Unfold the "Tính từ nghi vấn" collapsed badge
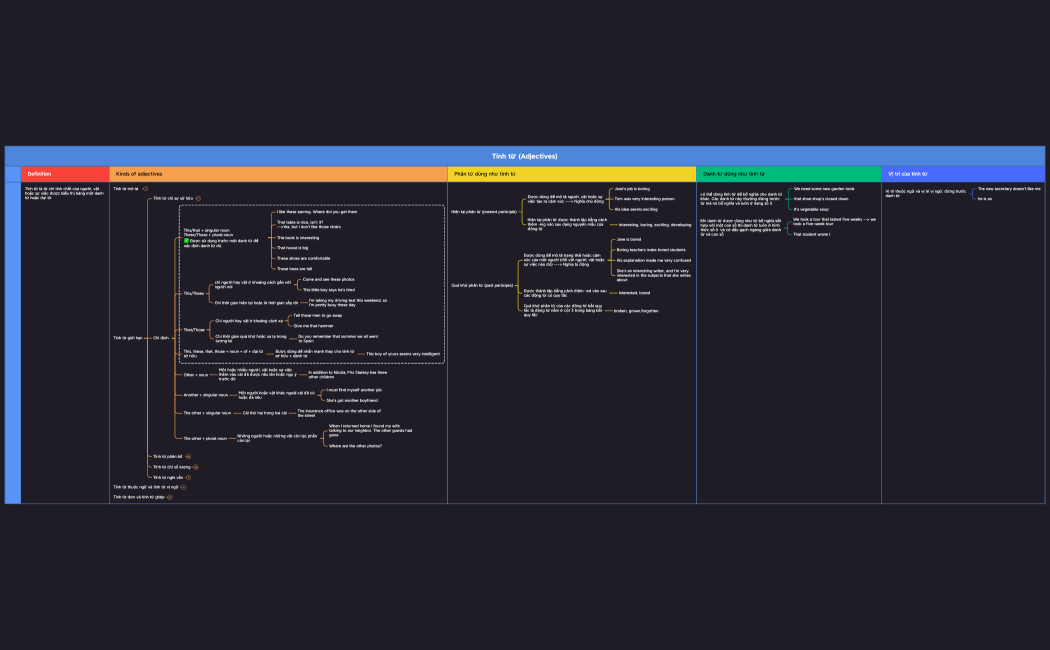The width and height of the screenshot is (1050, 650). tap(188, 477)
